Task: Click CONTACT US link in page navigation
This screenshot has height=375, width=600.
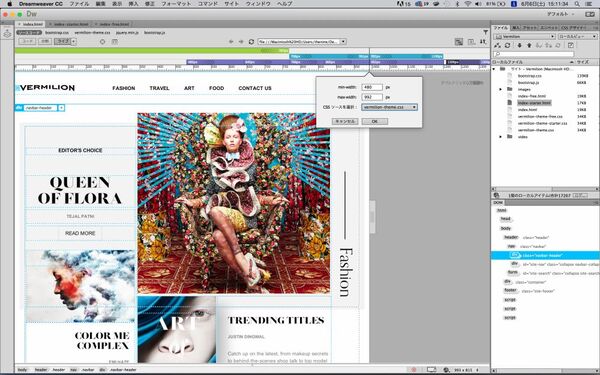Action: (x=255, y=88)
